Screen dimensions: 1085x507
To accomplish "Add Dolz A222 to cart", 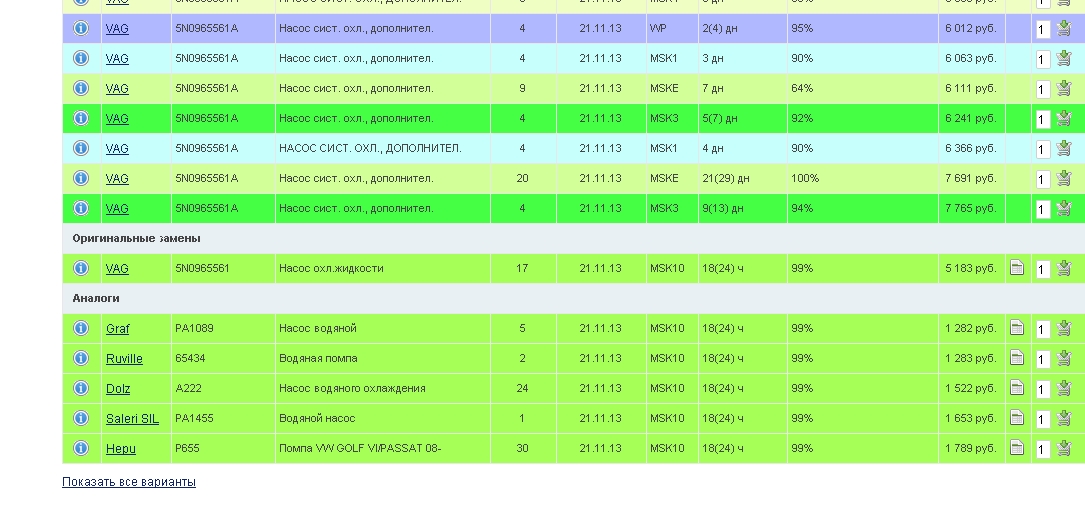I will click(1064, 388).
